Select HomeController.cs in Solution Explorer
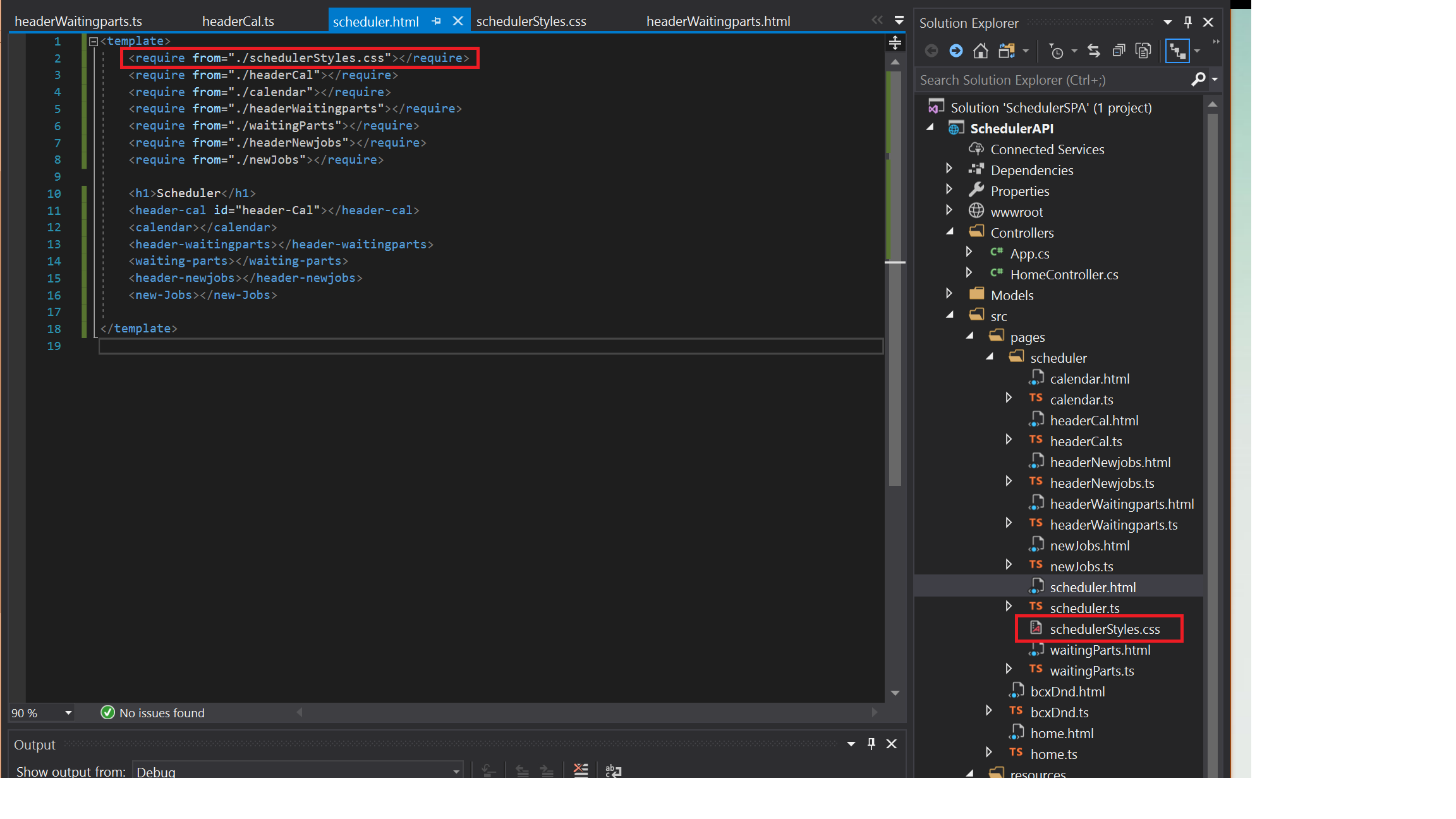1456x819 pixels. pos(1064,275)
